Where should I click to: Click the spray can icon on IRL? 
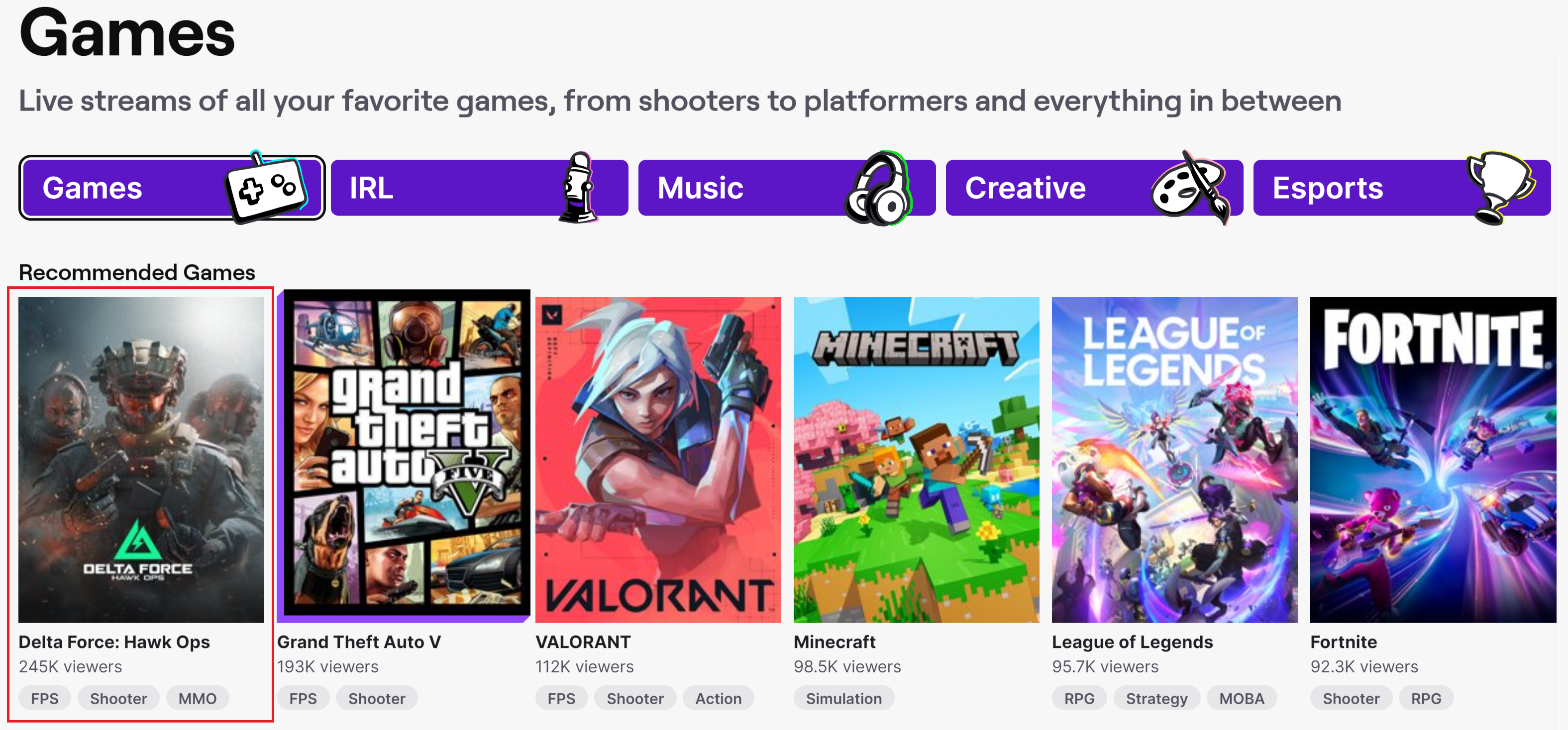pyautogui.click(x=578, y=187)
